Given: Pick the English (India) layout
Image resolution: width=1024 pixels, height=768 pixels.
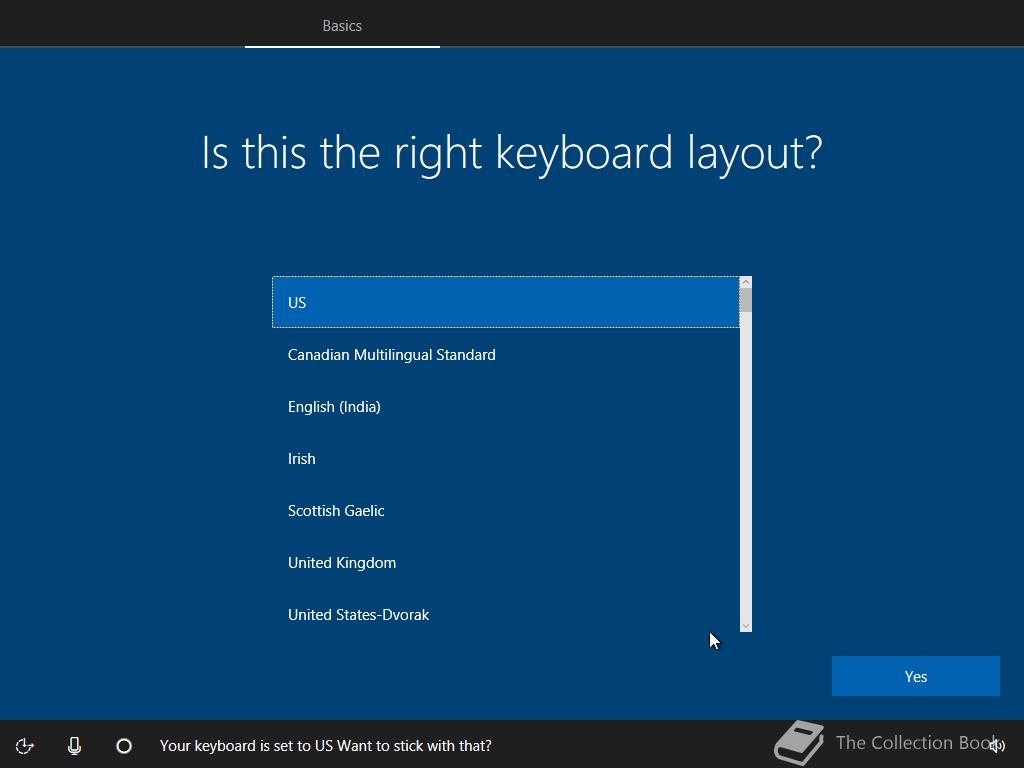Looking at the screenshot, I should (x=506, y=407).
